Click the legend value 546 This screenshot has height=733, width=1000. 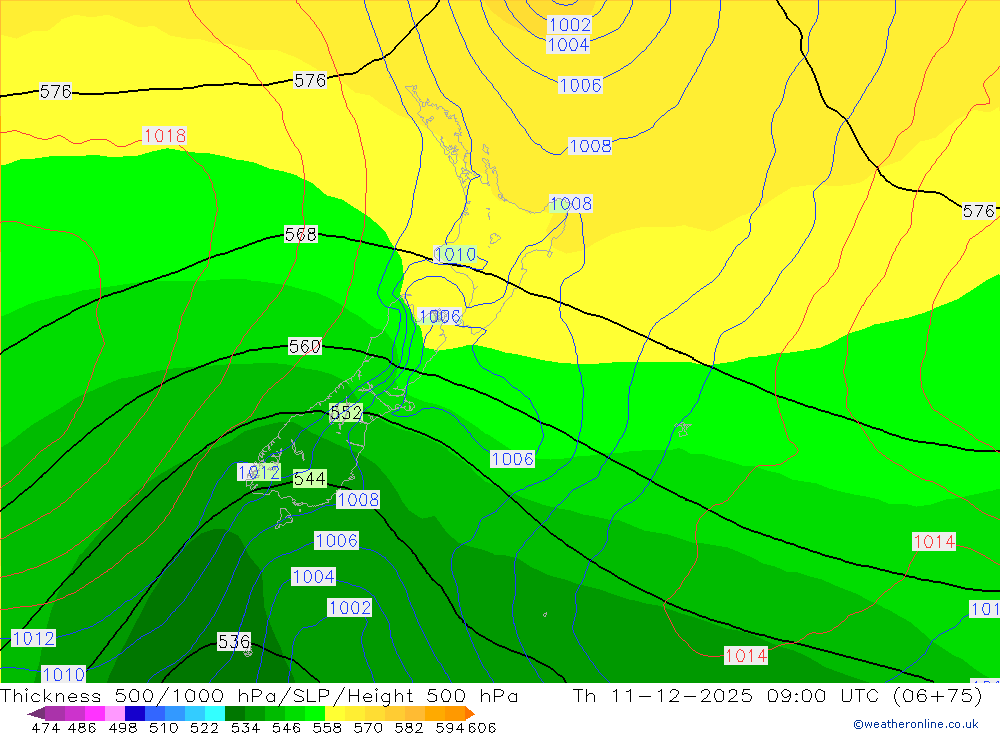tap(286, 727)
